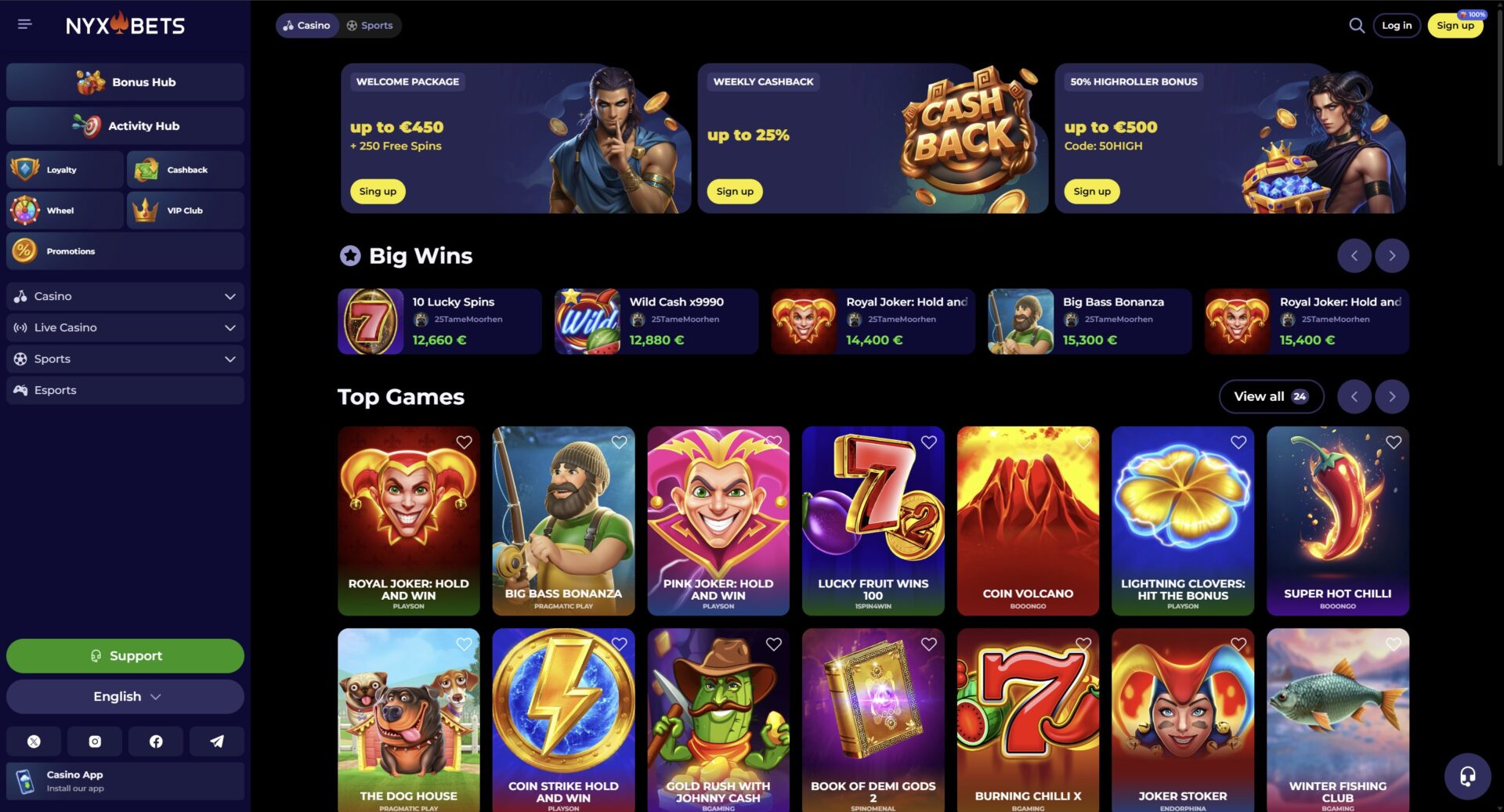
Task: Click the Log in button
Action: [1396, 25]
